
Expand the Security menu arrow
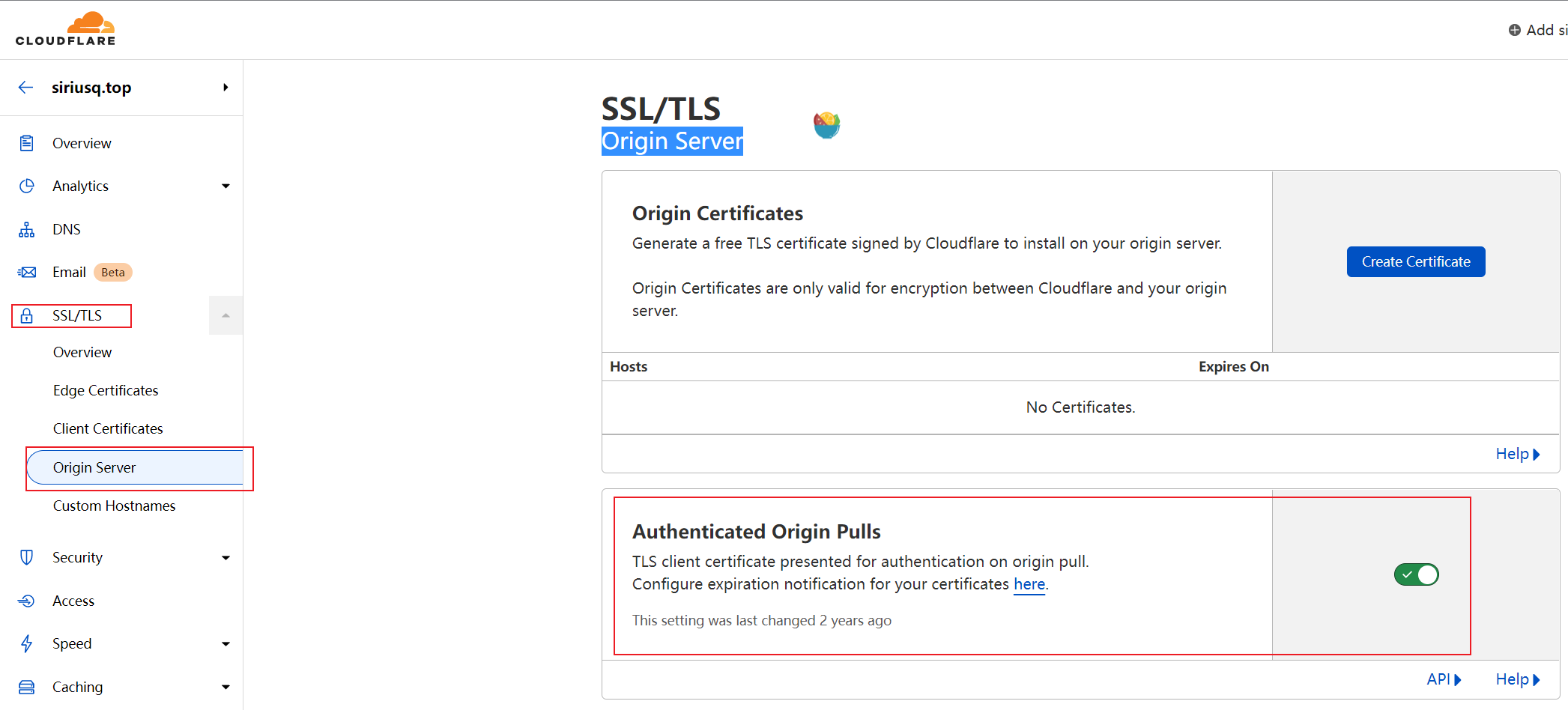[x=225, y=557]
